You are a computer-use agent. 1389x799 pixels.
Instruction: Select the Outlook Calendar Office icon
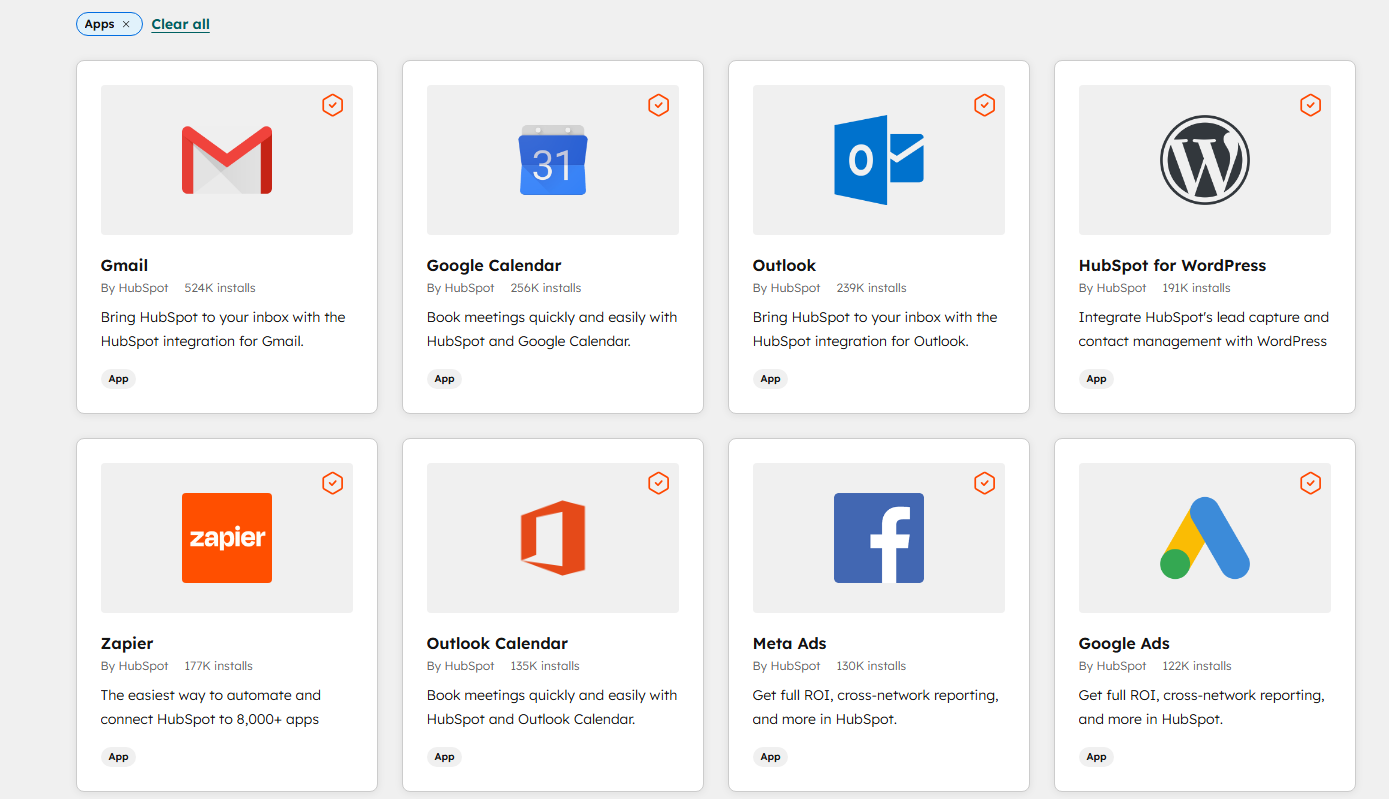tap(552, 538)
